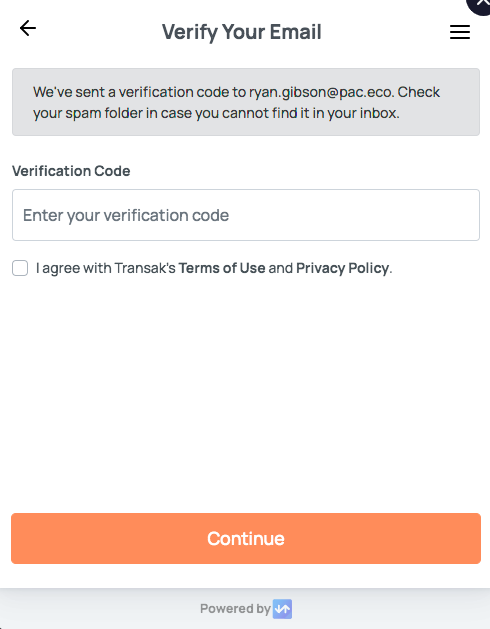Click the ryan.gibson@pac.eco email address text

(x=321, y=92)
